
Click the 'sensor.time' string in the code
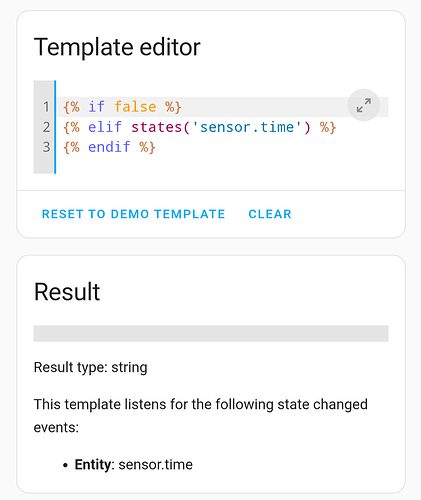point(247,127)
